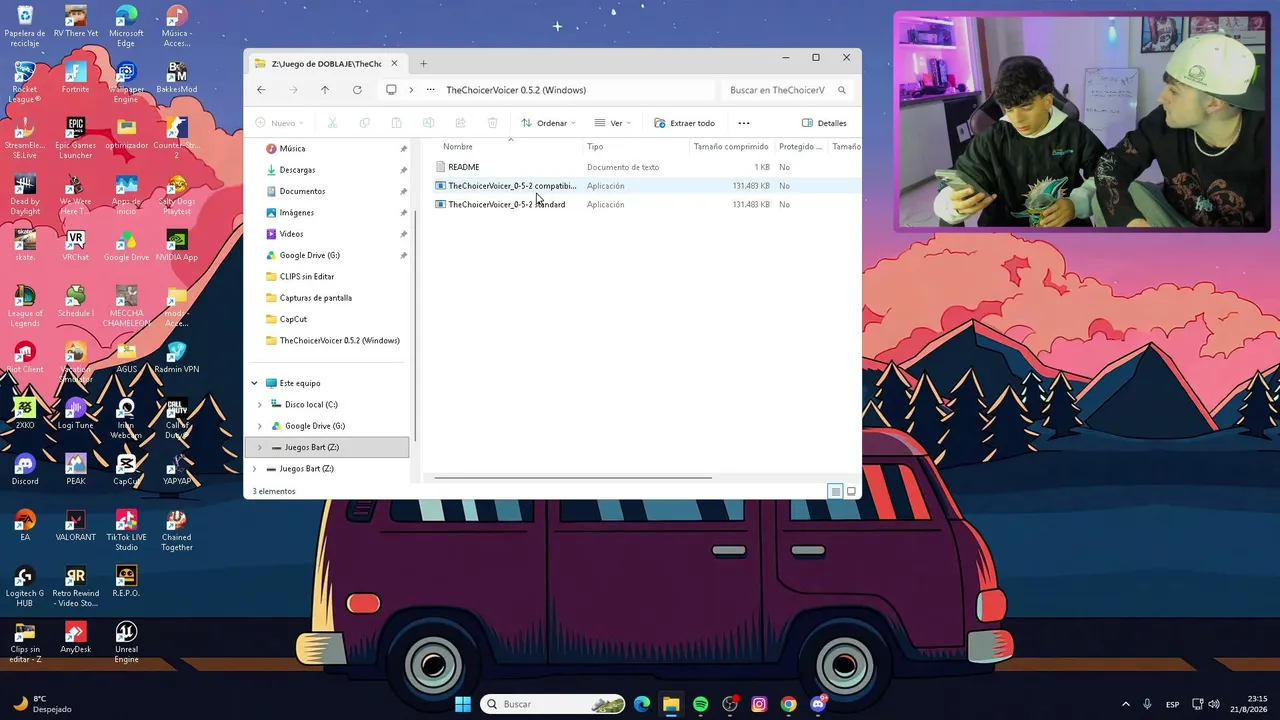The width and height of the screenshot is (1280, 720).
Task: Select the Rocket League desktop shortcut
Action: pyautogui.click(x=25, y=83)
